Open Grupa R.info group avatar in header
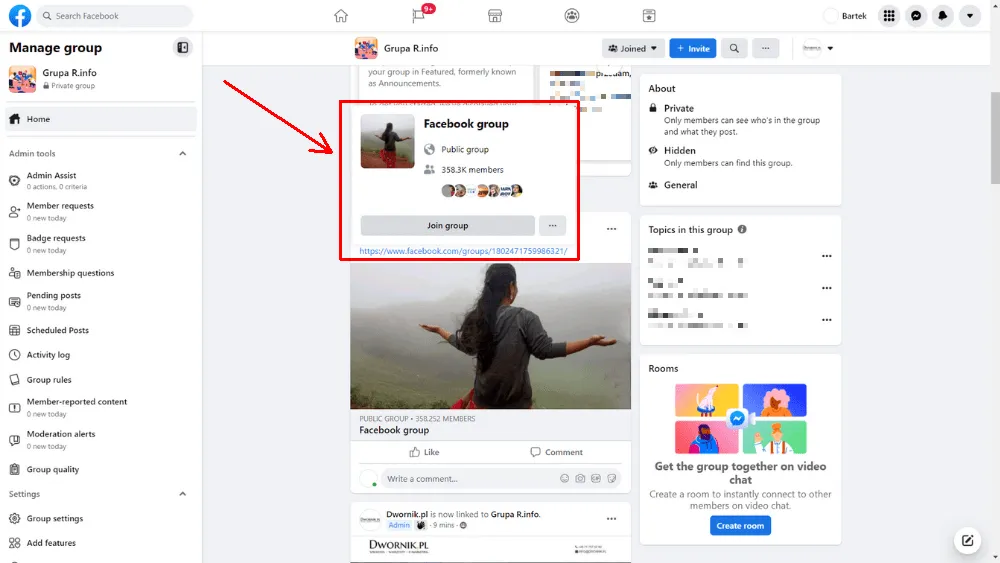The height and width of the screenshot is (563, 1000). pos(366,48)
